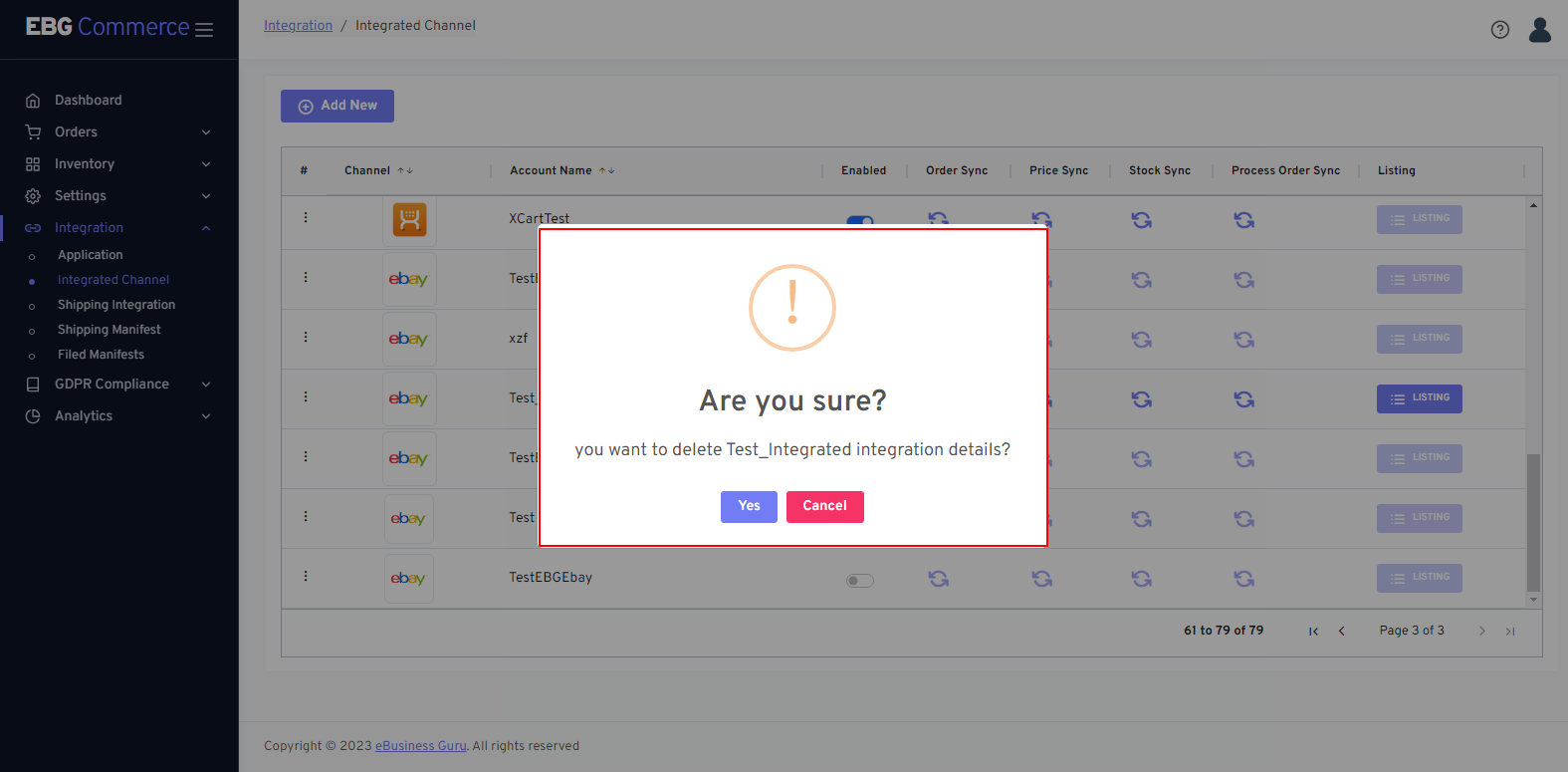1568x772 pixels.
Task: Toggle the hamburger sidebar menu icon
Action: [204, 30]
